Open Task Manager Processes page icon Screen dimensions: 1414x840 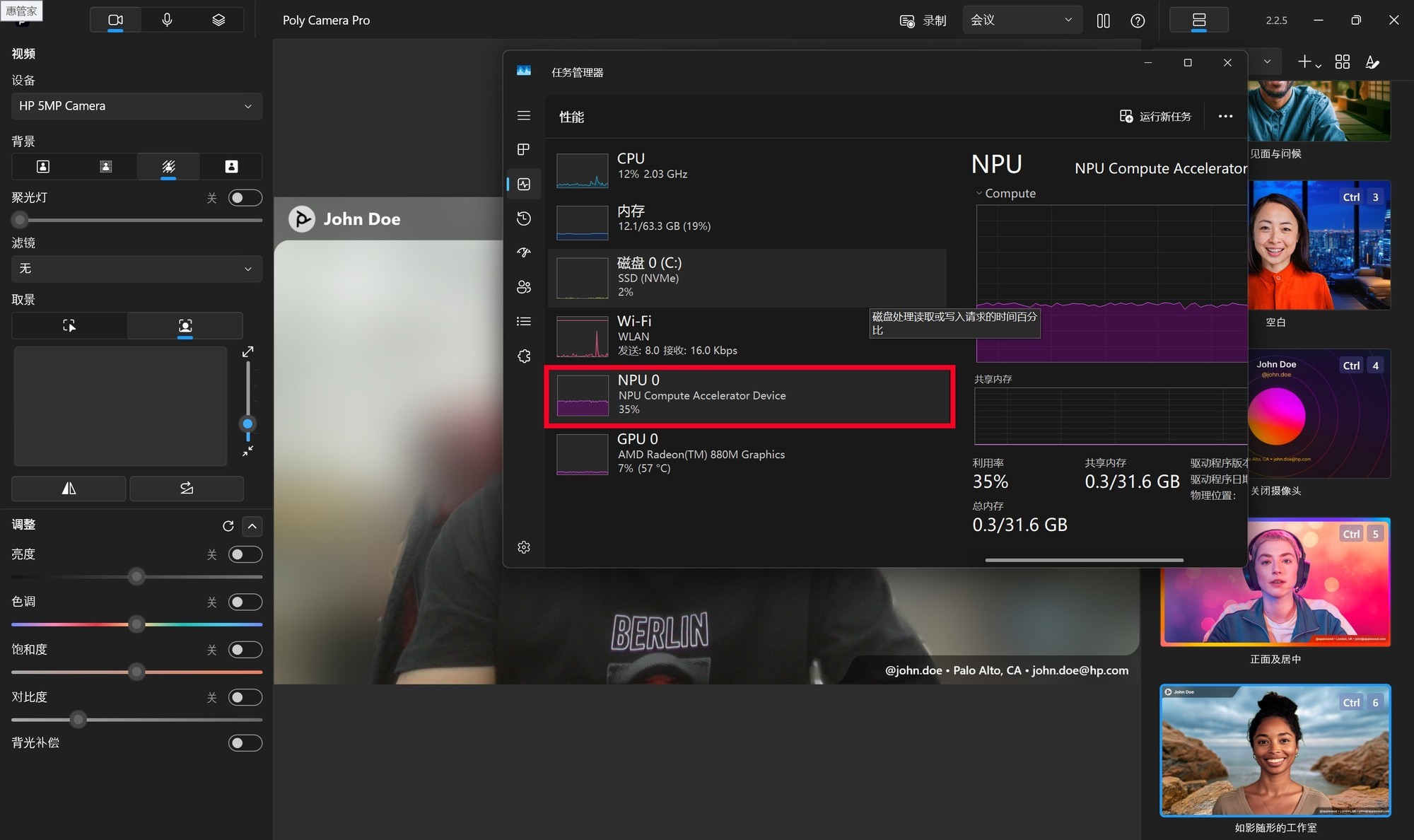pyautogui.click(x=524, y=149)
